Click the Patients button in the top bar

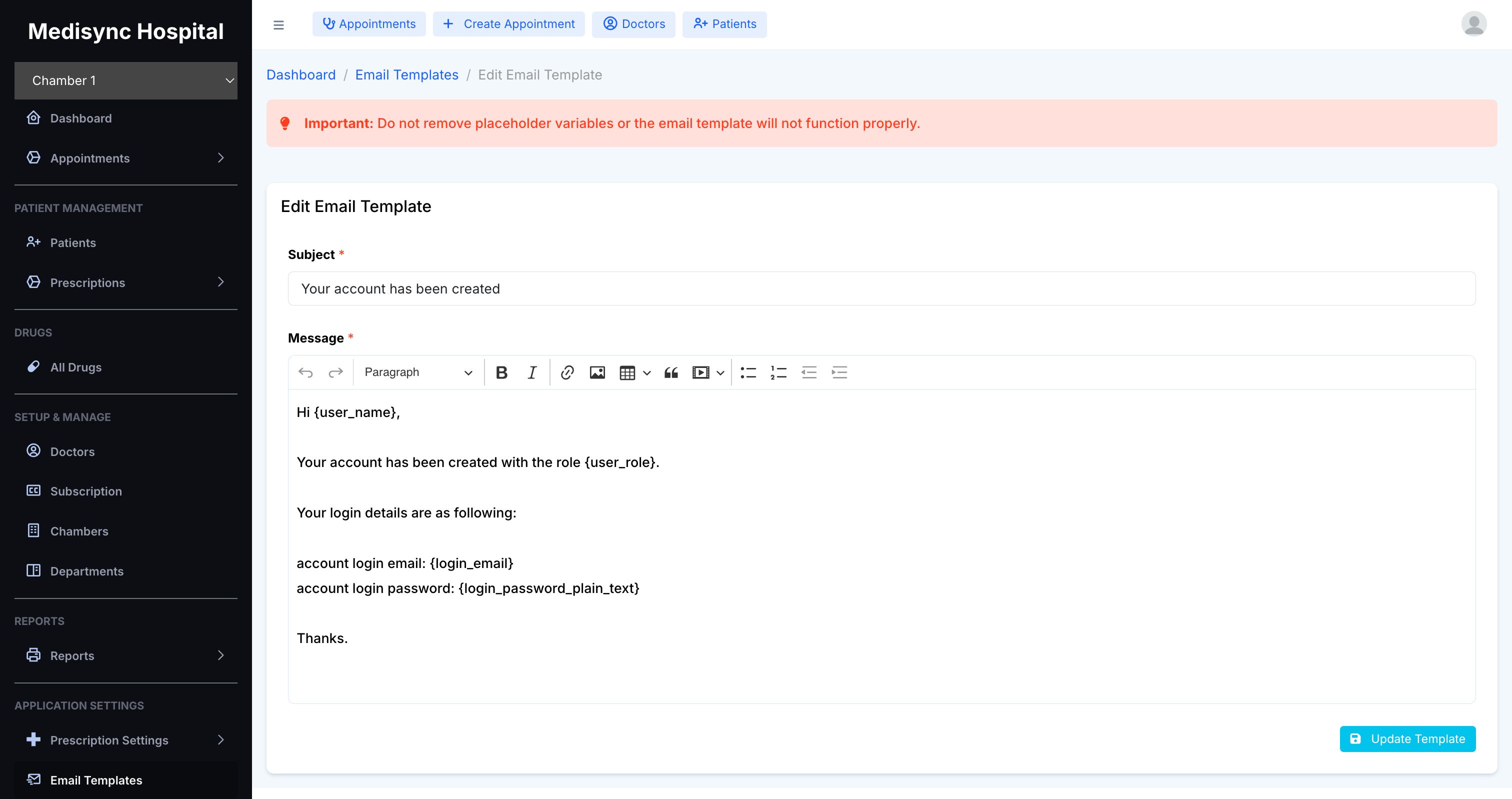(724, 24)
